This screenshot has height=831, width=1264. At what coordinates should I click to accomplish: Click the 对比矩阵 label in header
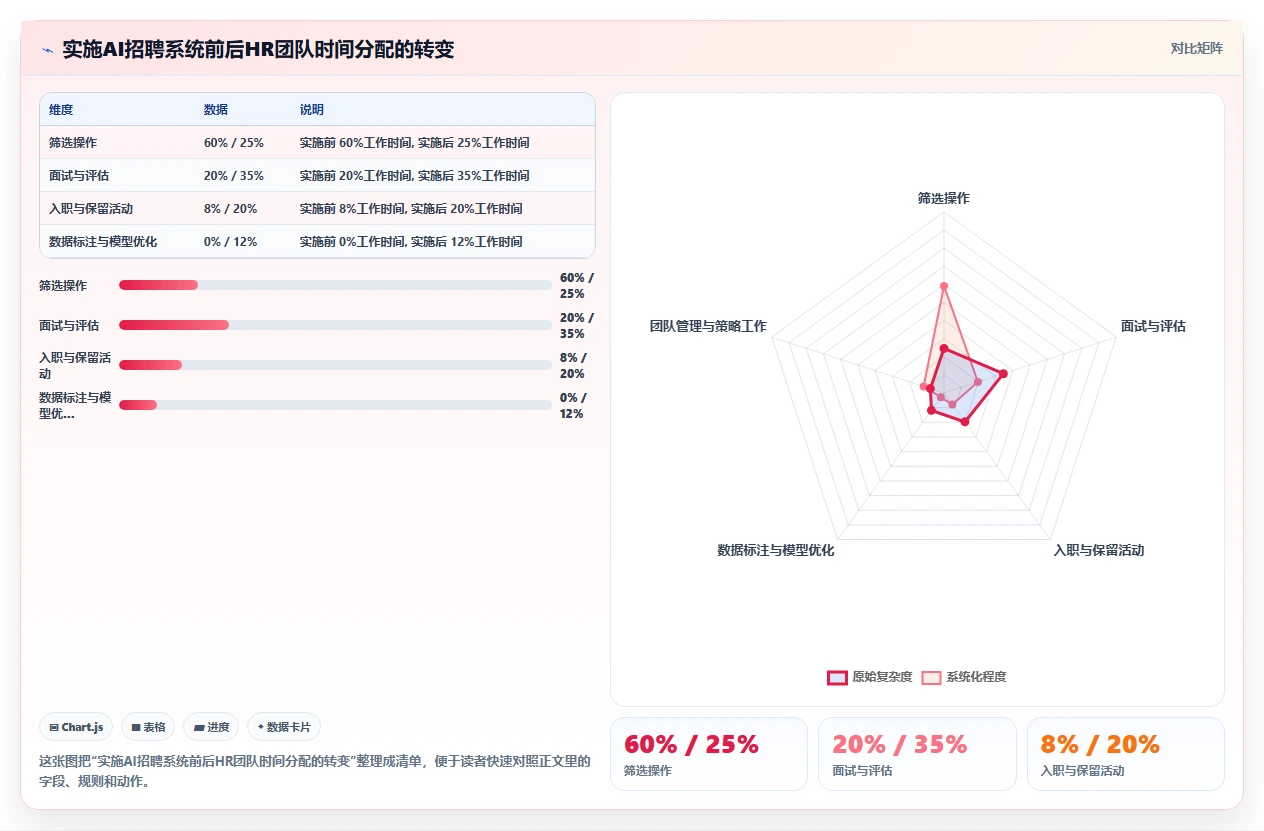pos(1196,48)
